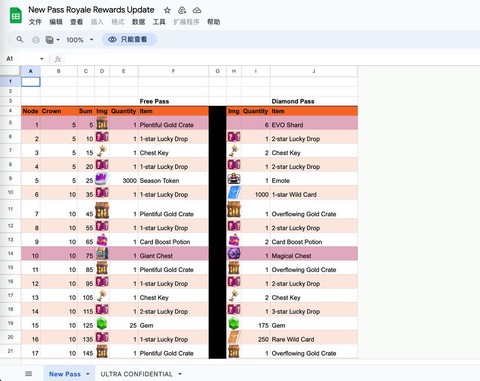Expand the 100% zoom dropdown
480x381 pixels.
[80, 40]
